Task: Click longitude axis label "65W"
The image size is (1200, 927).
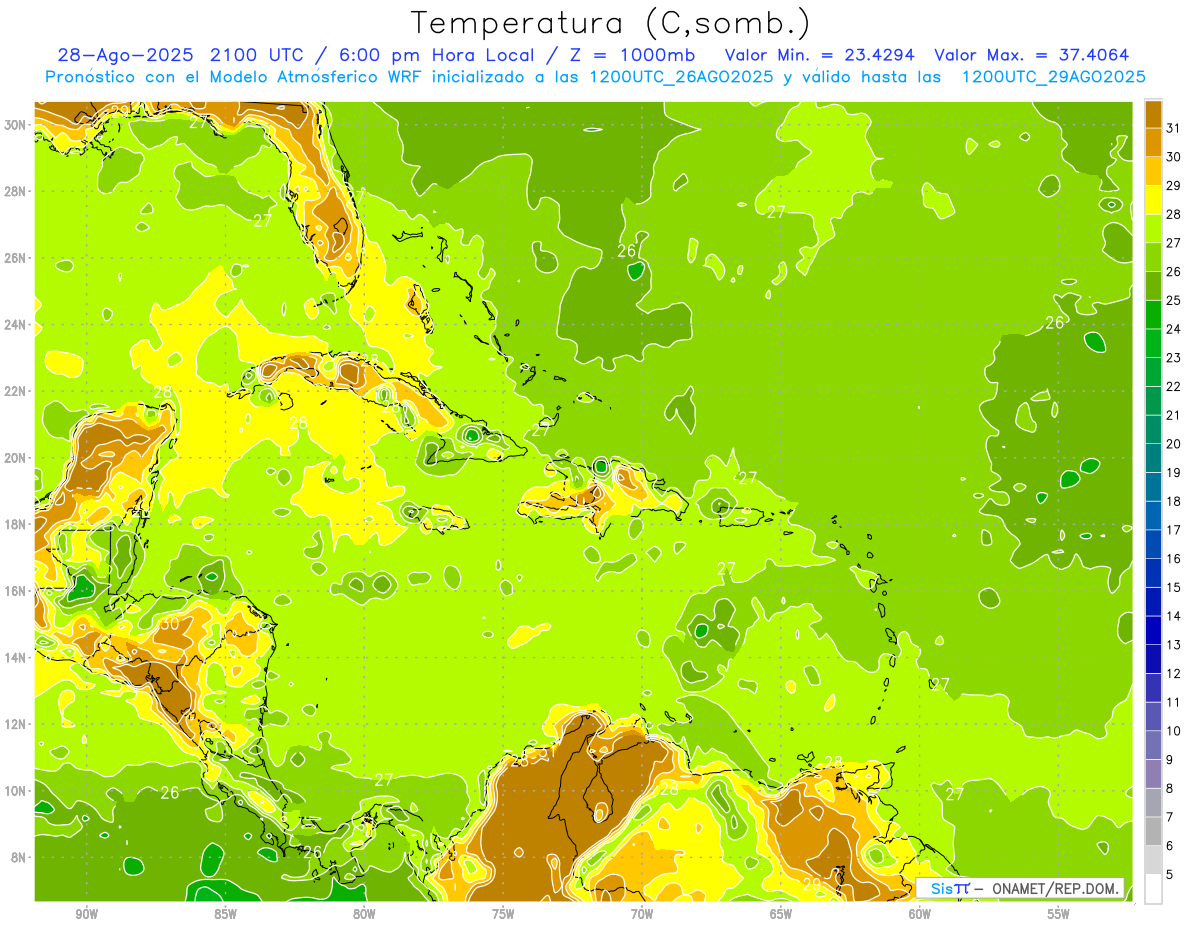Action: 781,914
